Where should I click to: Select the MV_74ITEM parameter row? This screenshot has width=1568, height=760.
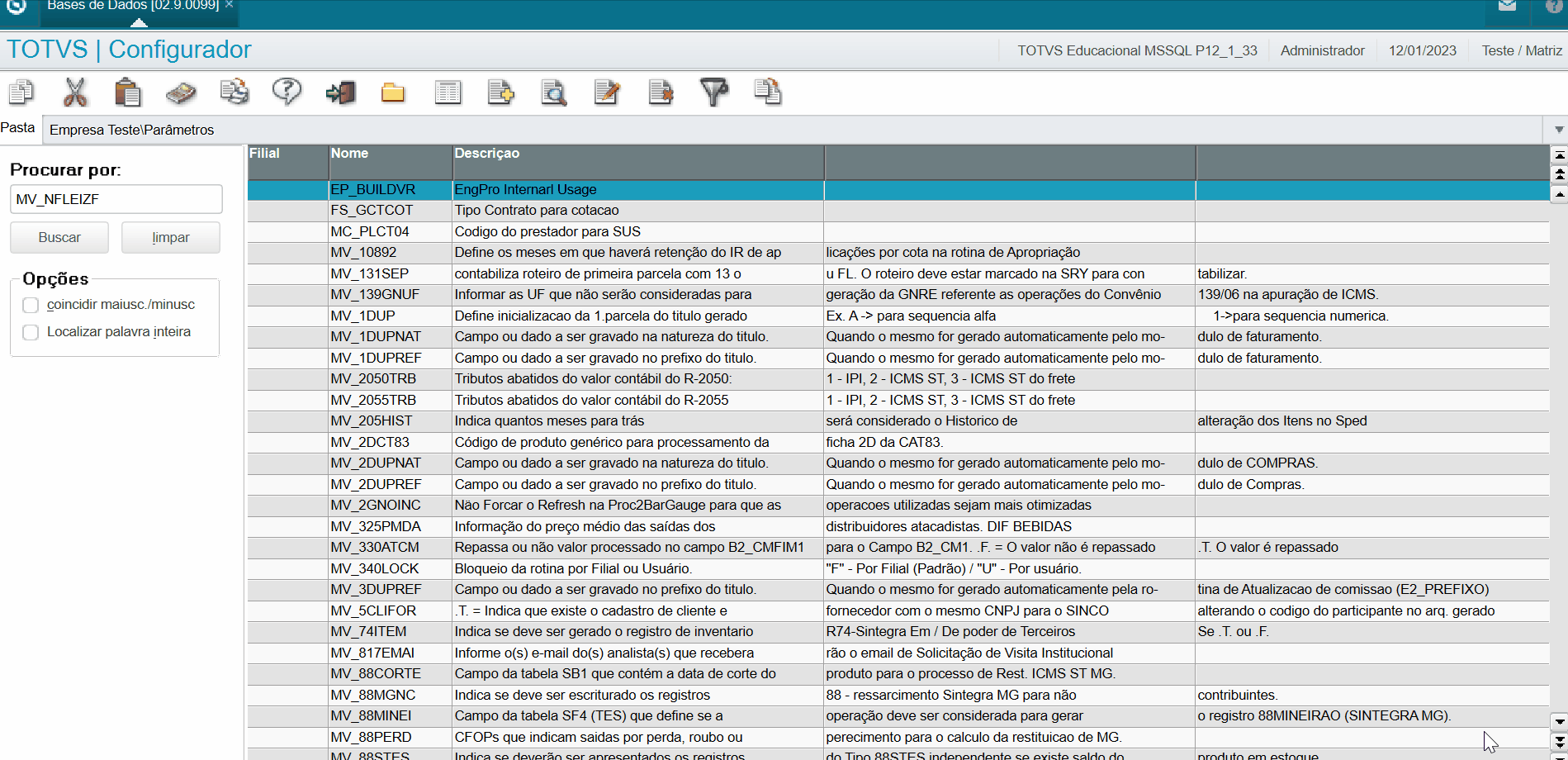coord(898,632)
